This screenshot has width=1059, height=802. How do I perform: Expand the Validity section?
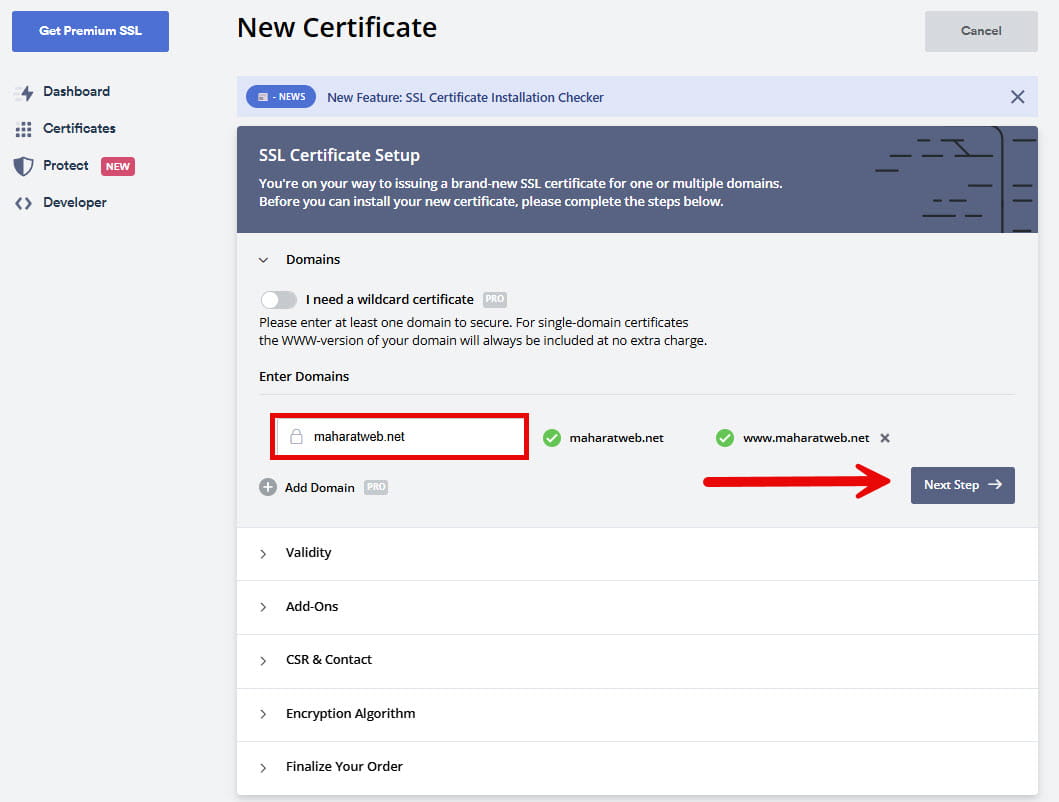coord(637,553)
